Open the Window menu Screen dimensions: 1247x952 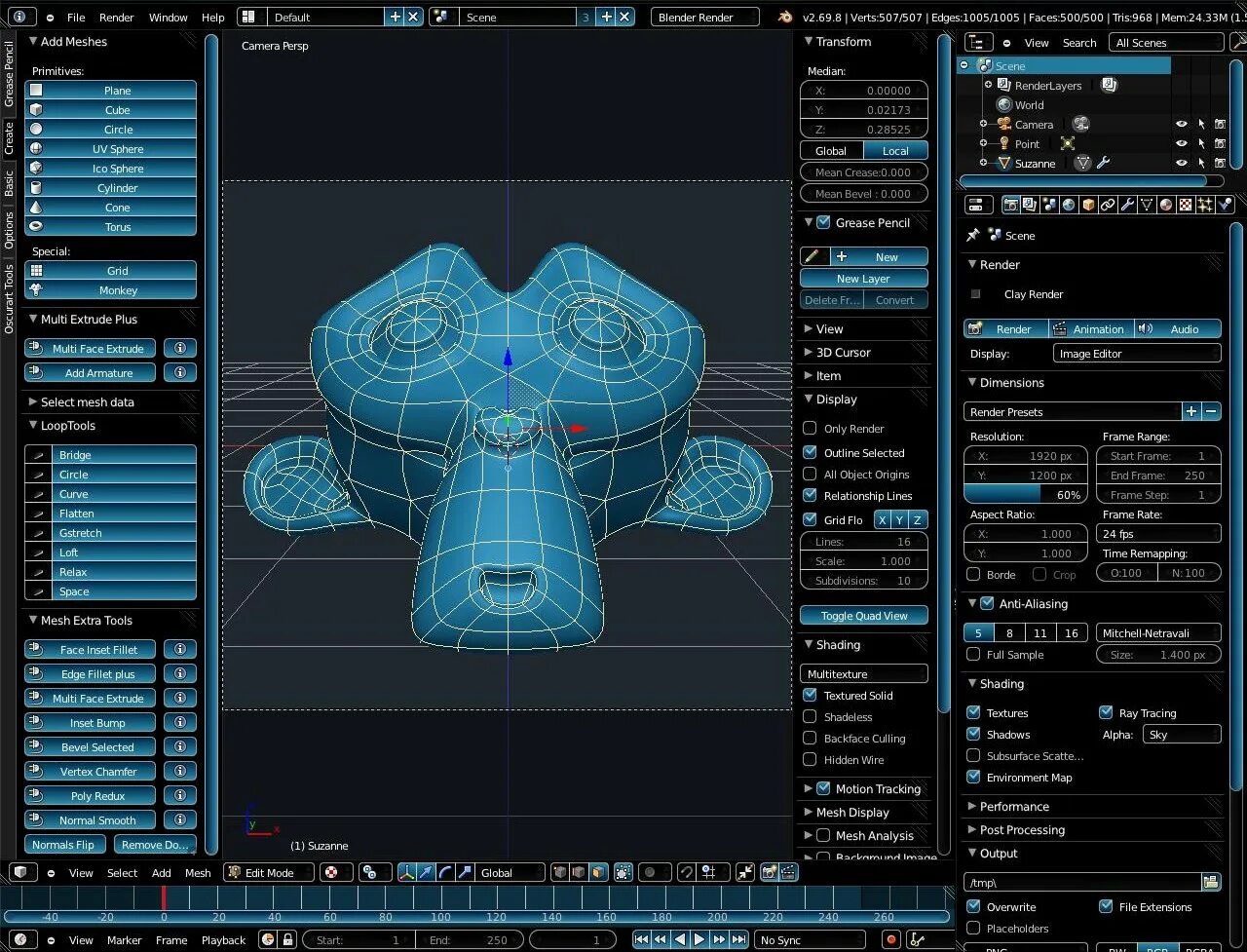click(x=168, y=17)
